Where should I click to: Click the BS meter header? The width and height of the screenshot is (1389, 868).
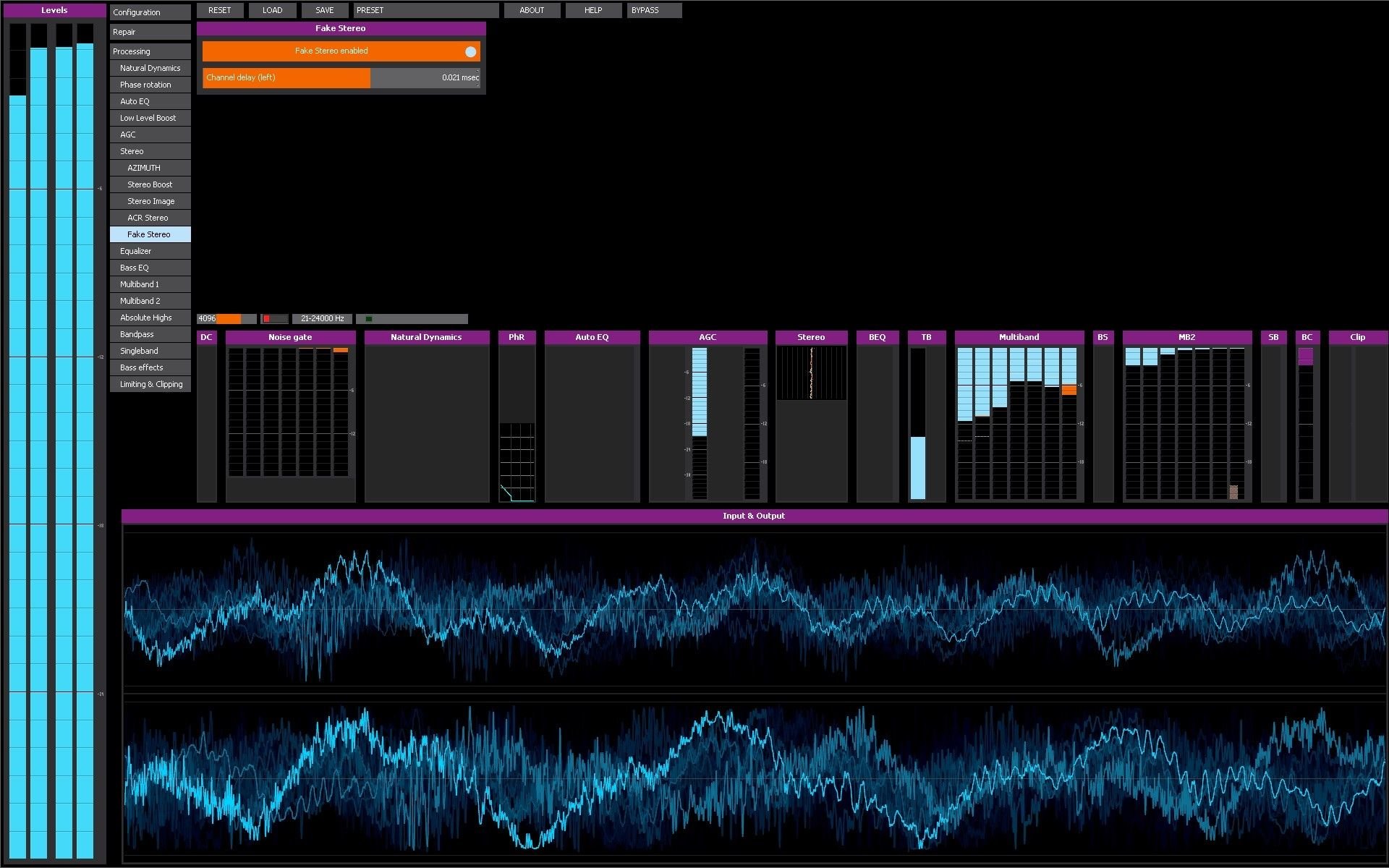(1103, 338)
